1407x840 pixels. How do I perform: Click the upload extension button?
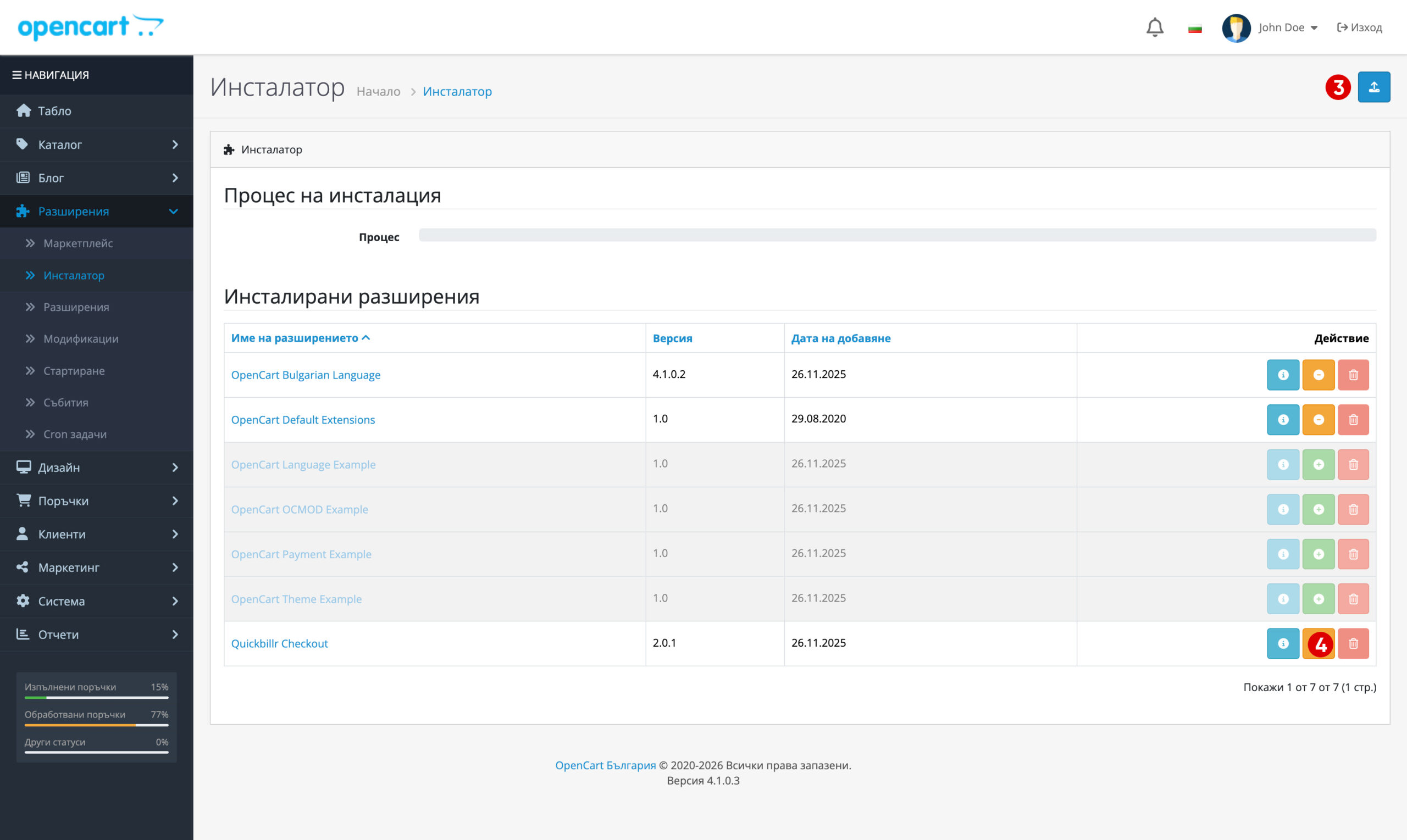1373,87
